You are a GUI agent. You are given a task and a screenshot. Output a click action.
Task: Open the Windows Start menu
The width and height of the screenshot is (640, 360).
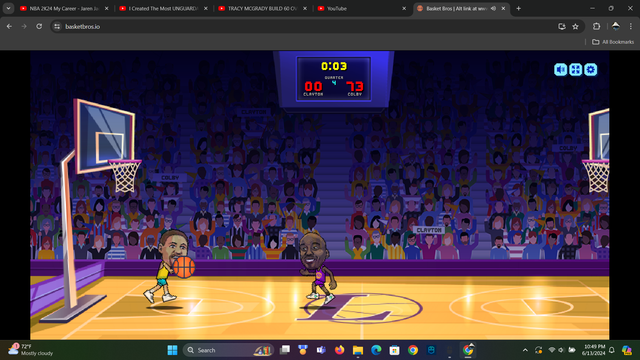172,350
